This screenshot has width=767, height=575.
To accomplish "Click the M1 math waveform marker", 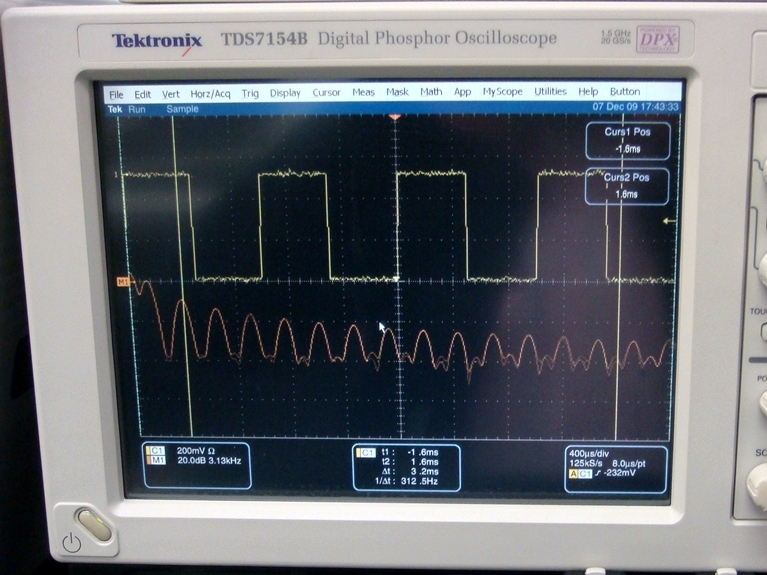I will point(123,281).
